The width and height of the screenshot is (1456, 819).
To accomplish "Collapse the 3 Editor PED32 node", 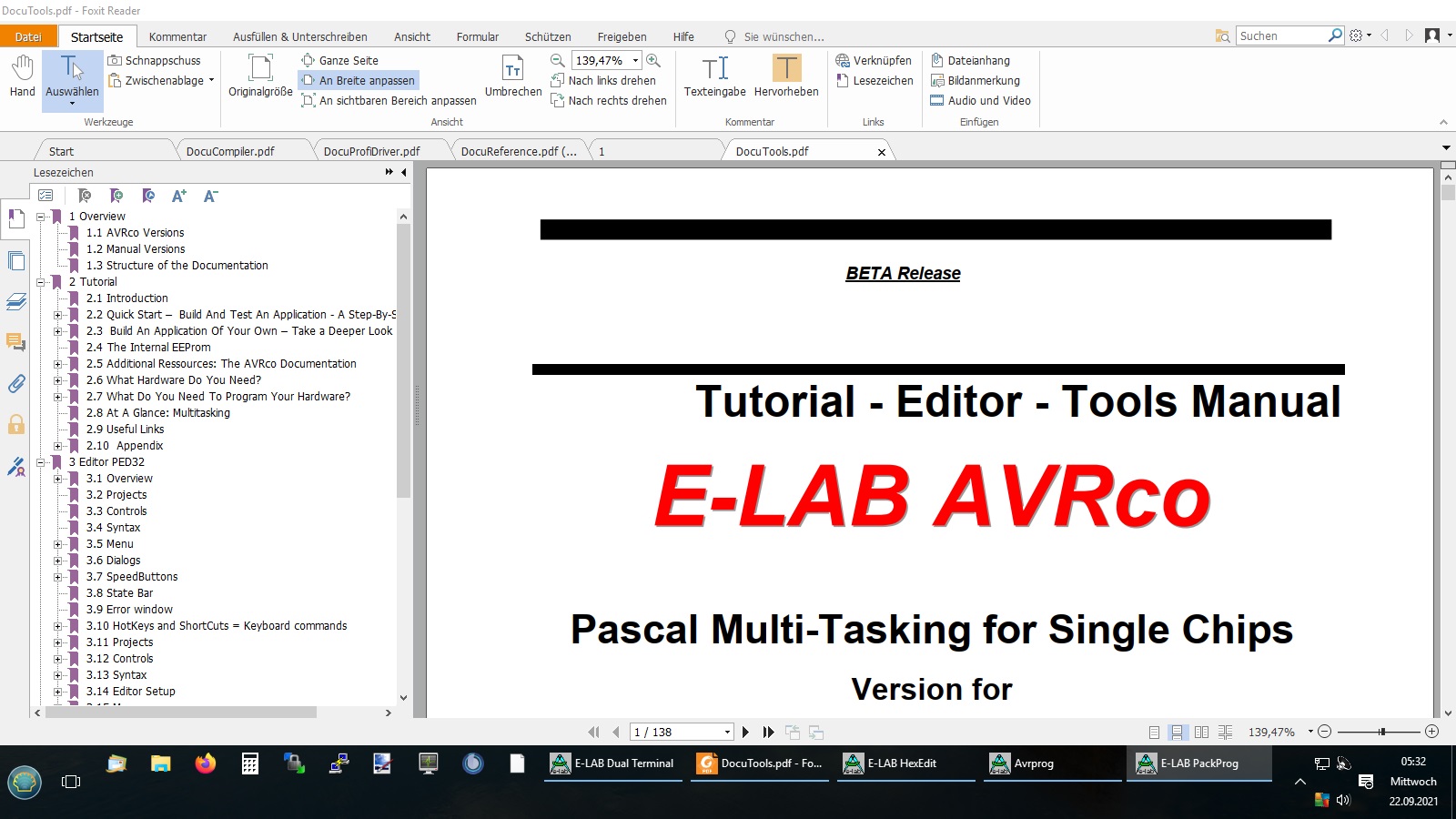I will (41, 462).
